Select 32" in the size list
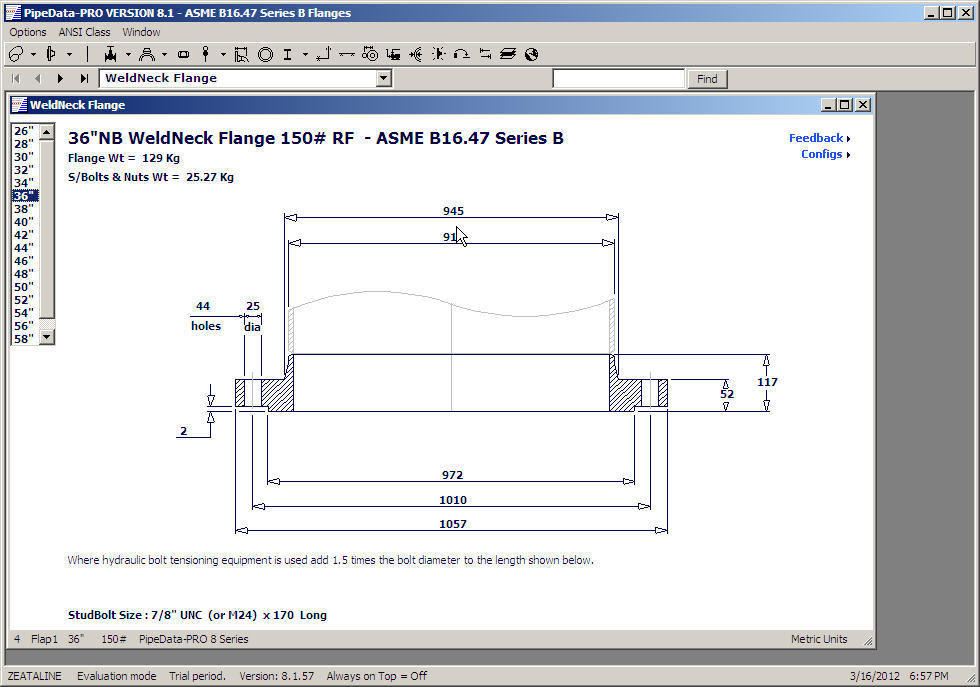980x687 pixels. pos(24,170)
